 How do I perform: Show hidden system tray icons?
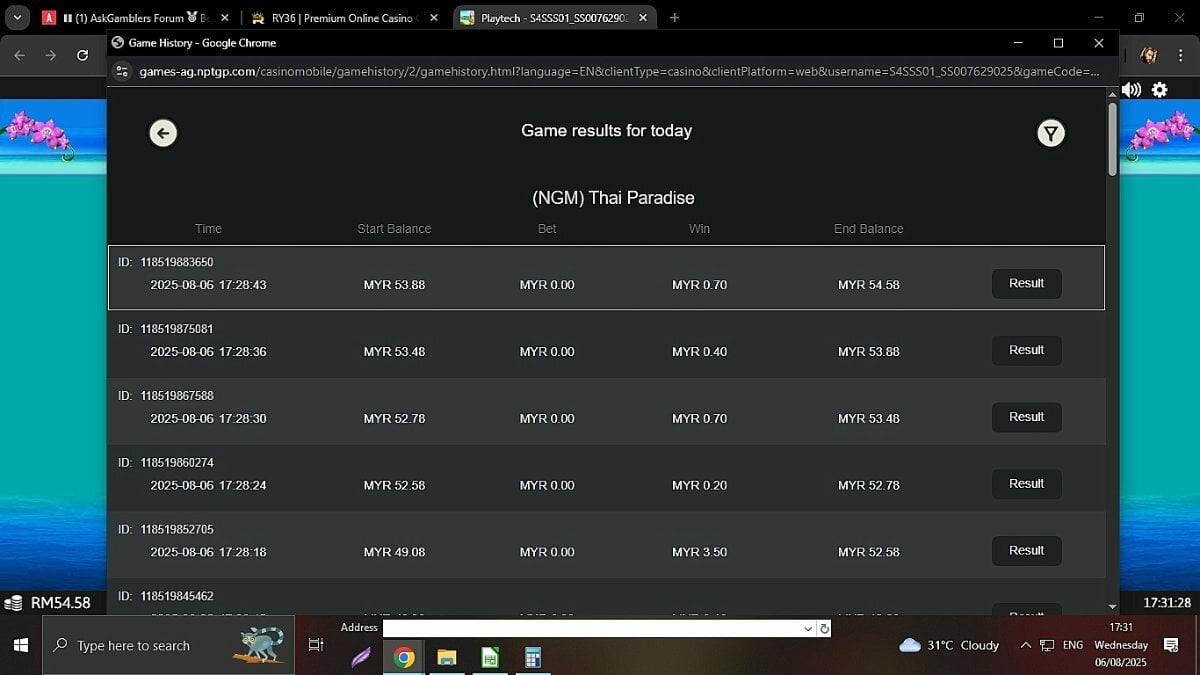tap(1025, 645)
